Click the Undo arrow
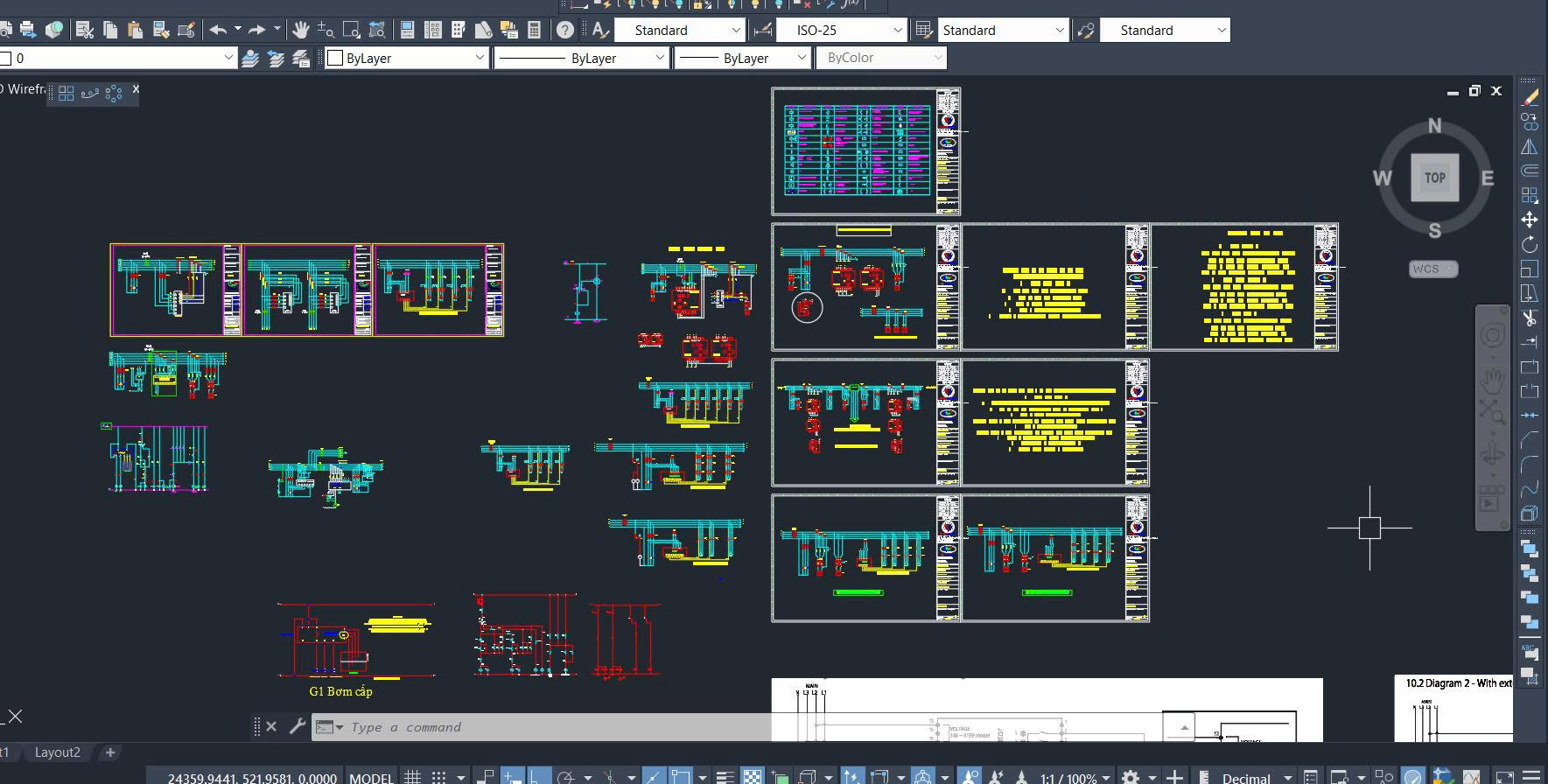1548x784 pixels. tap(218, 31)
